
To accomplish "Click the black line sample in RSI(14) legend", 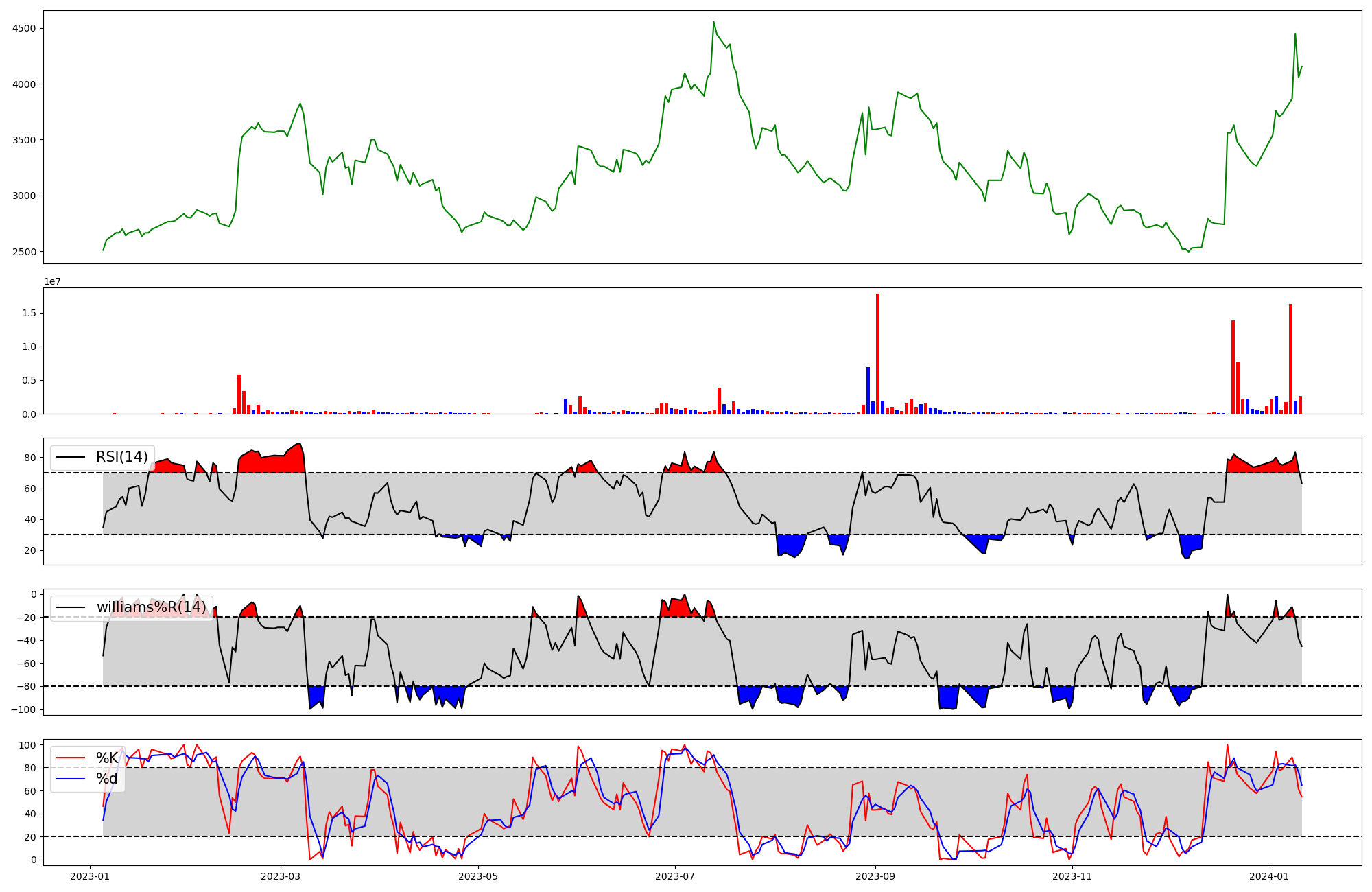I will (70, 458).
